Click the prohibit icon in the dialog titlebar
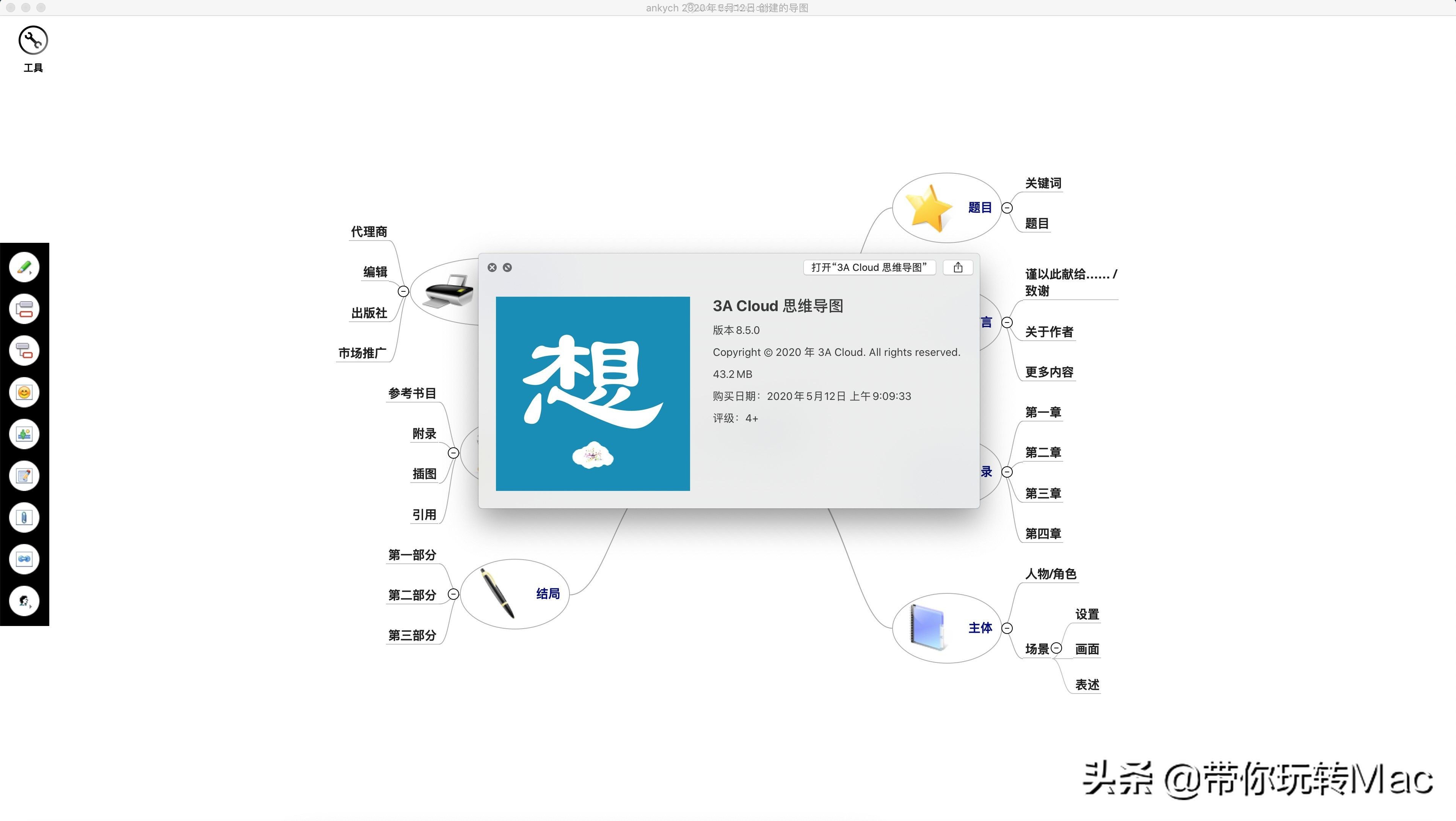 (x=507, y=267)
